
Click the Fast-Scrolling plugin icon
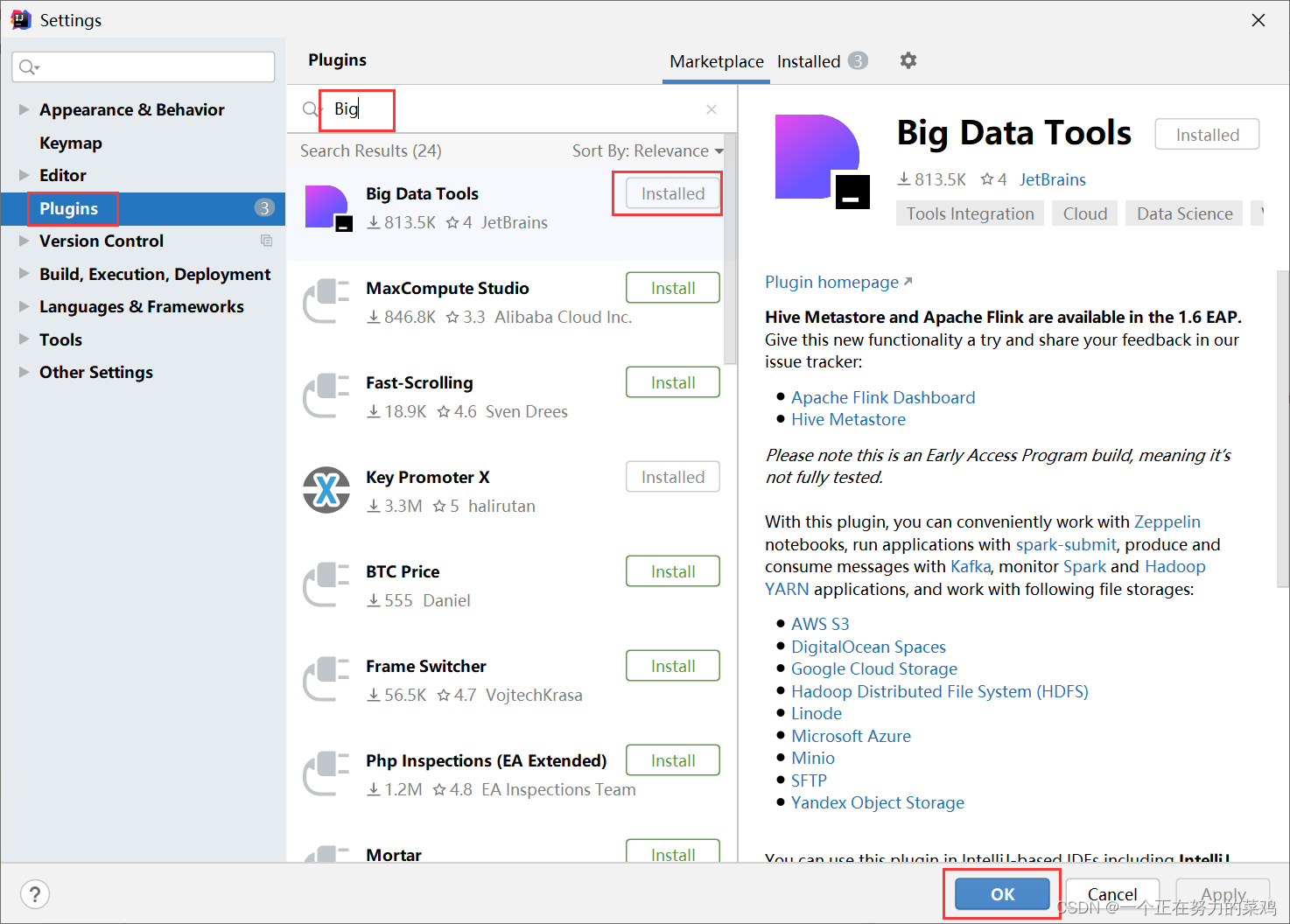point(326,396)
